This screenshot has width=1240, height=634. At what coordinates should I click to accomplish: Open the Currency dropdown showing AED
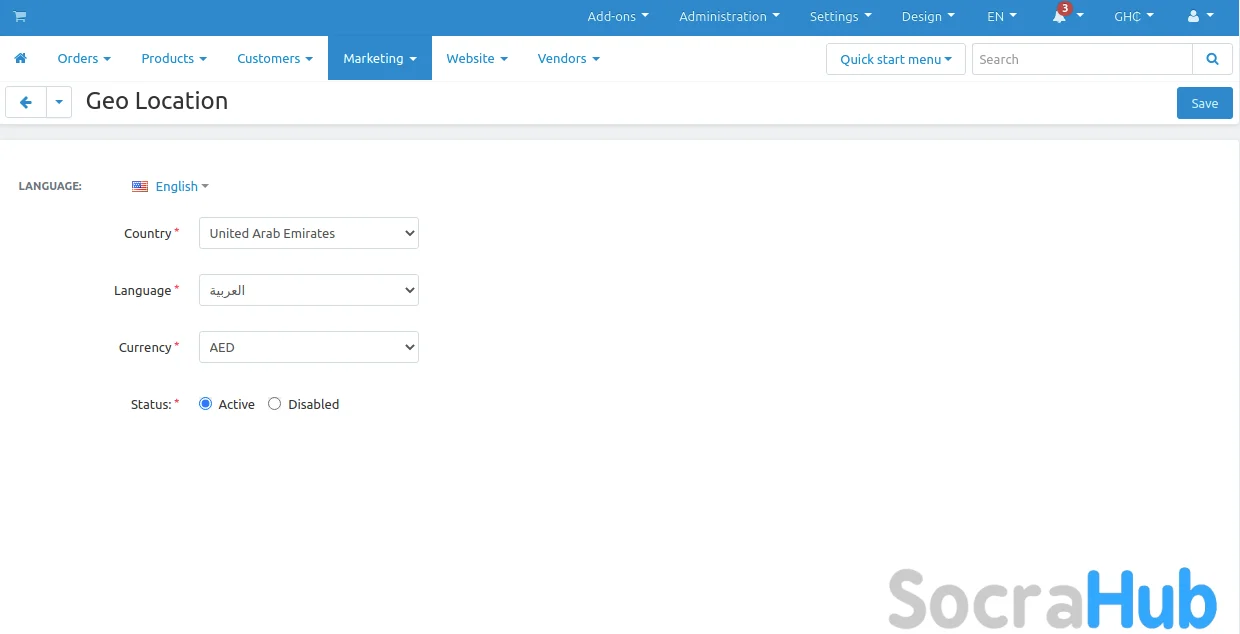(x=308, y=347)
